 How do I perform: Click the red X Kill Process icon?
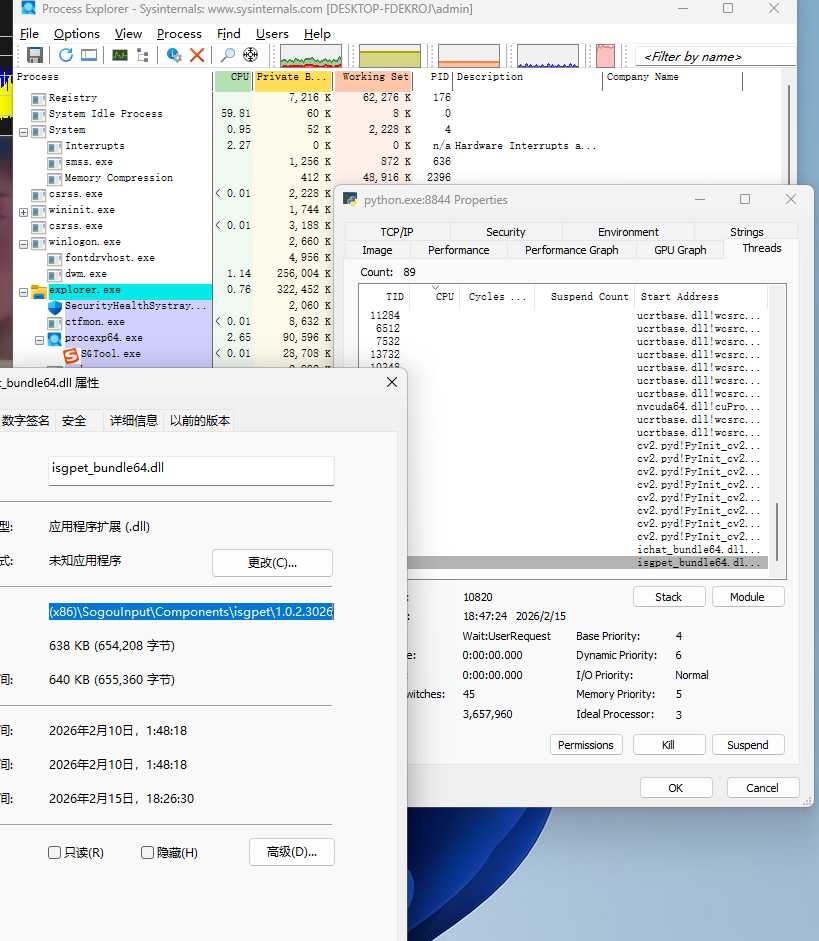pos(197,55)
